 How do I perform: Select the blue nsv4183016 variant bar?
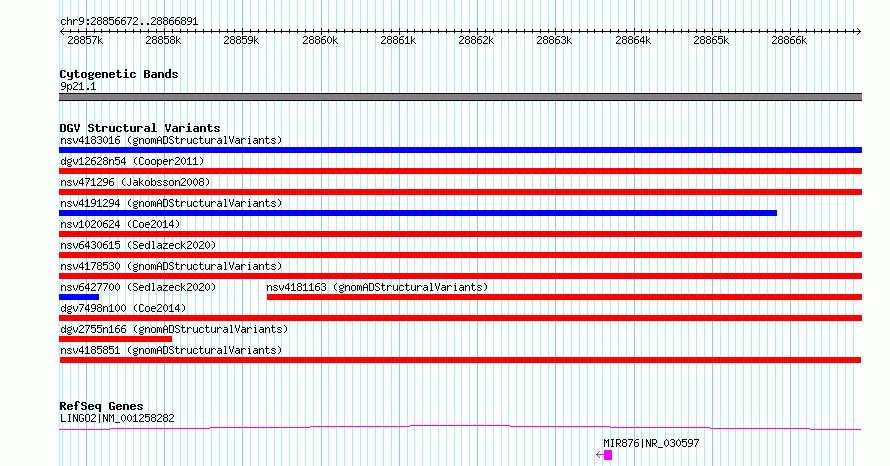click(460, 150)
